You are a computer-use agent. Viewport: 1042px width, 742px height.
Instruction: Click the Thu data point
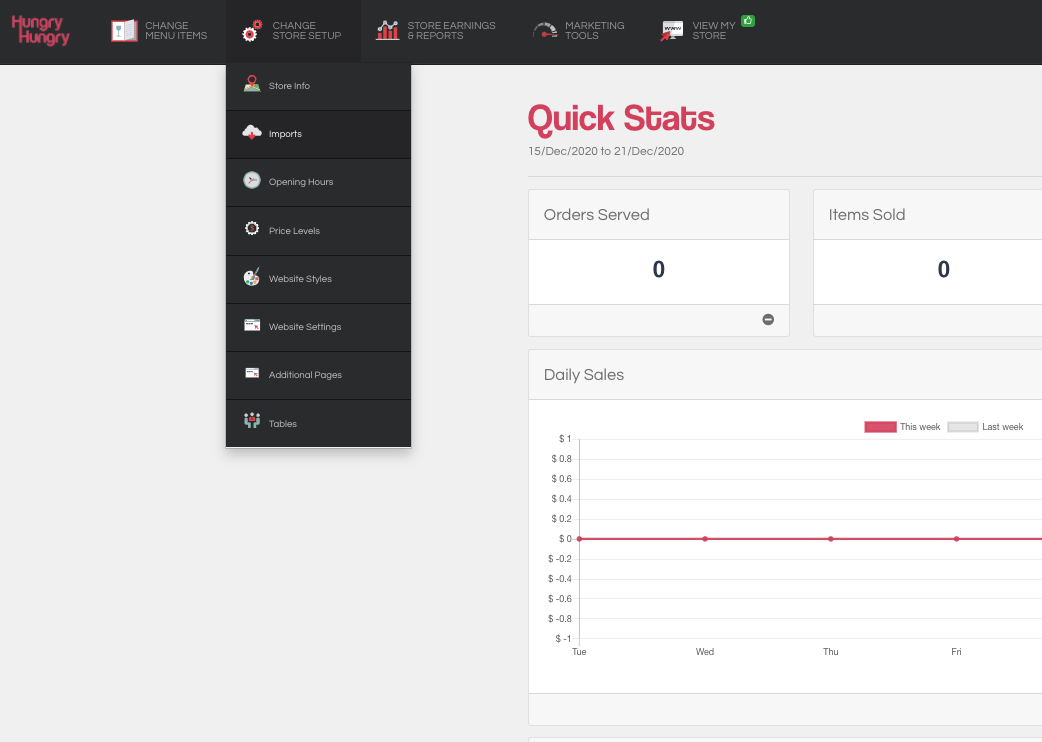pos(831,539)
